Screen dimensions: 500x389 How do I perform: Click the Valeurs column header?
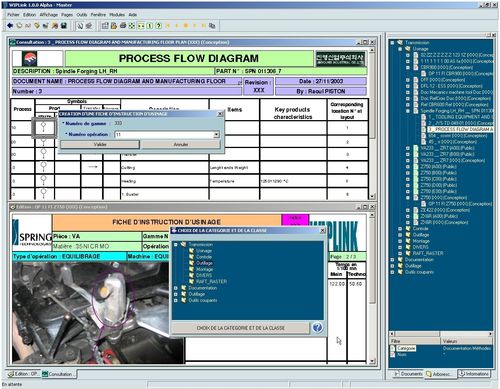click(466, 341)
